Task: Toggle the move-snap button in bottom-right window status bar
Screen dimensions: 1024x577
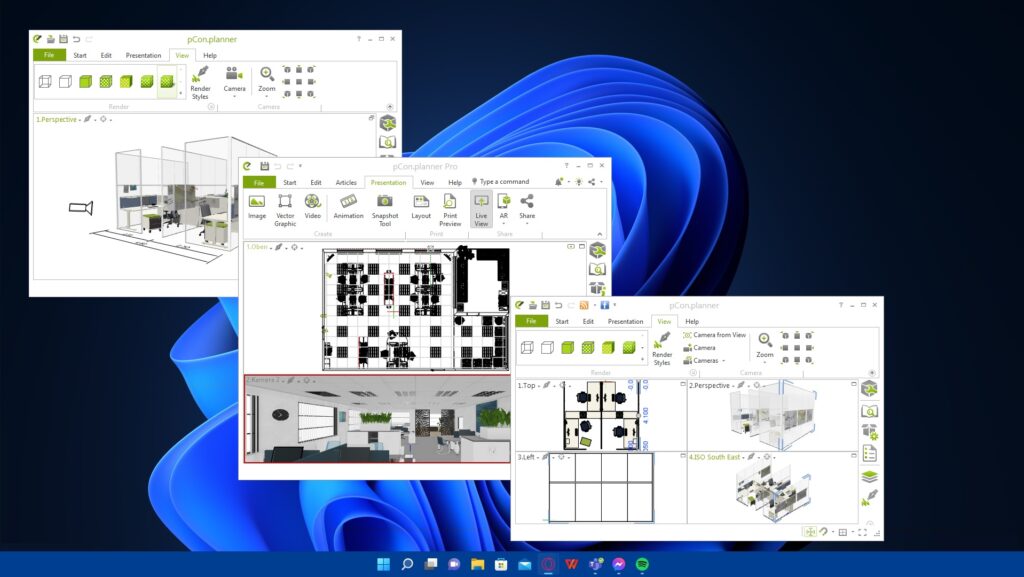Action: [810, 532]
